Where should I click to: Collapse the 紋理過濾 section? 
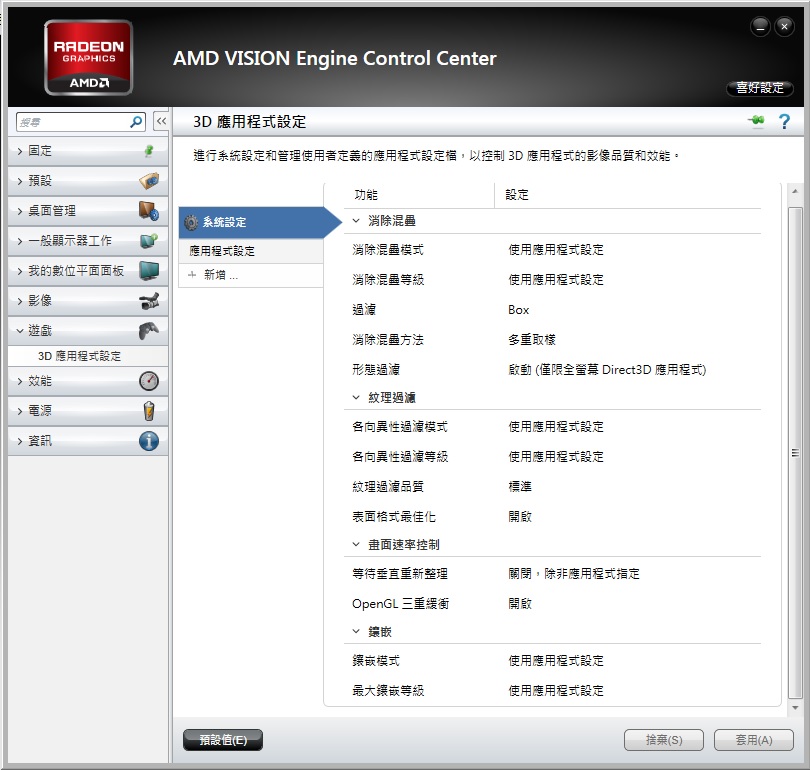pos(356,397)
